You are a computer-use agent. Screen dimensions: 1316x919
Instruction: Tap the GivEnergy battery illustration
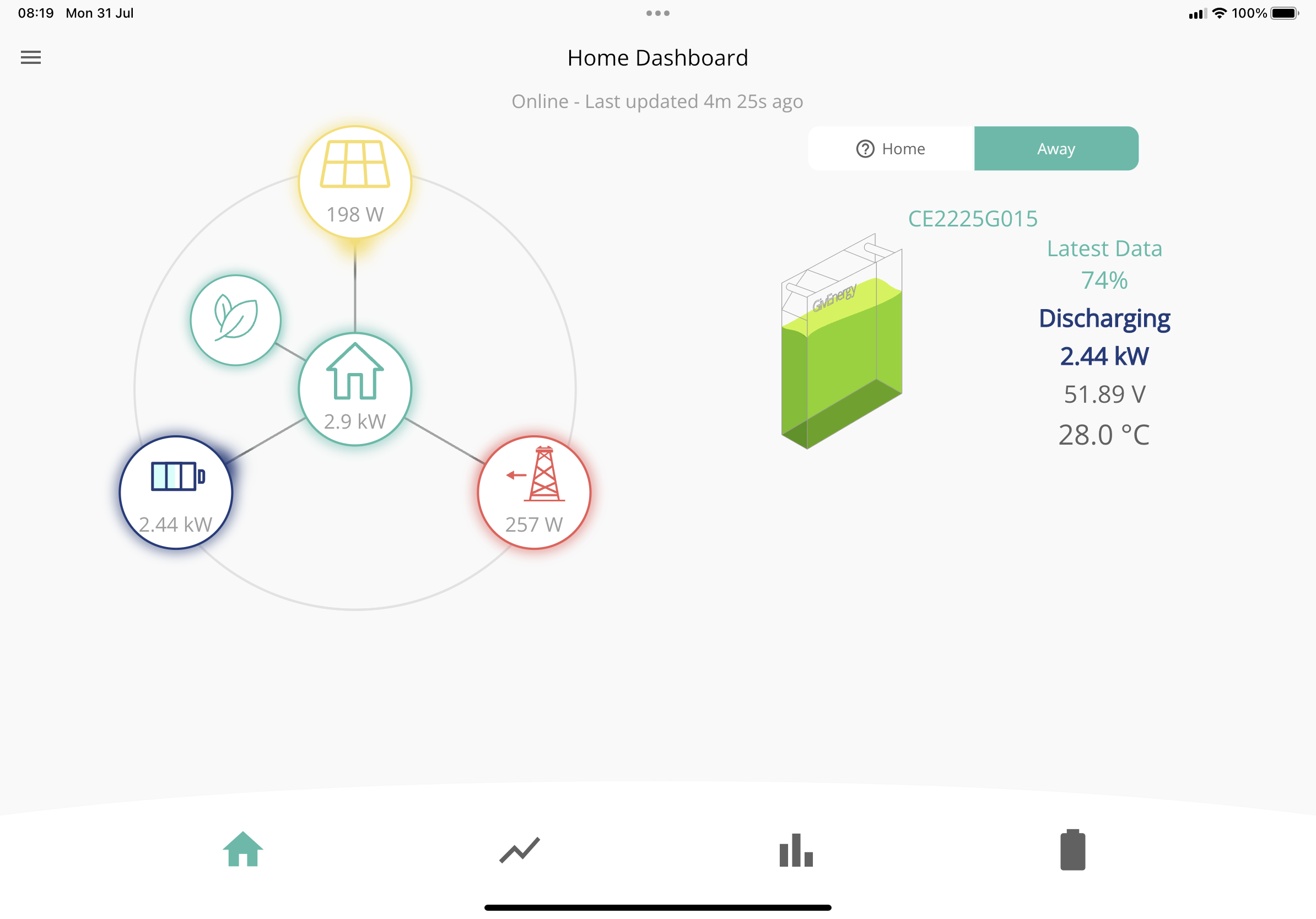842,342
